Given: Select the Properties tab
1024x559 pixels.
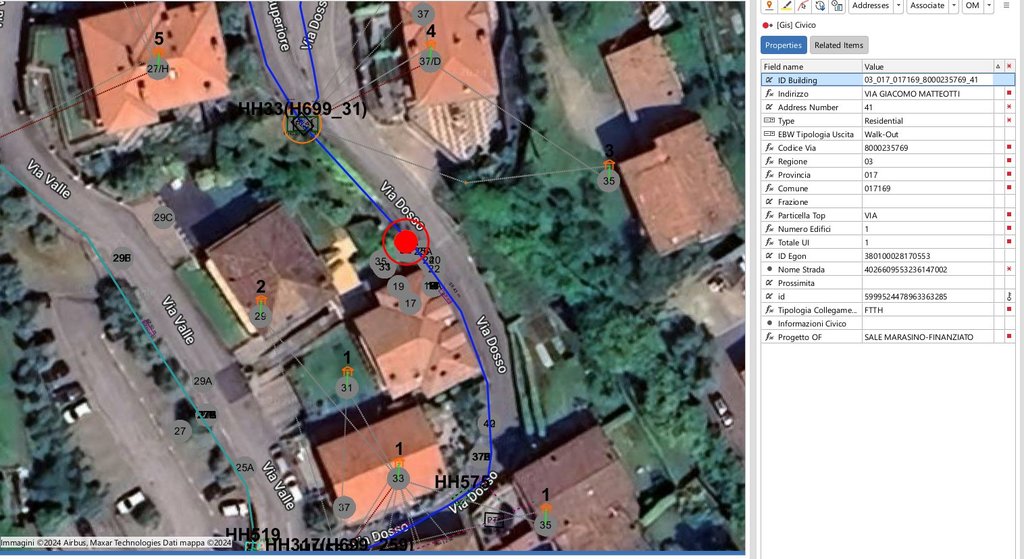Looking at the screenshot, I should point(783,45).
